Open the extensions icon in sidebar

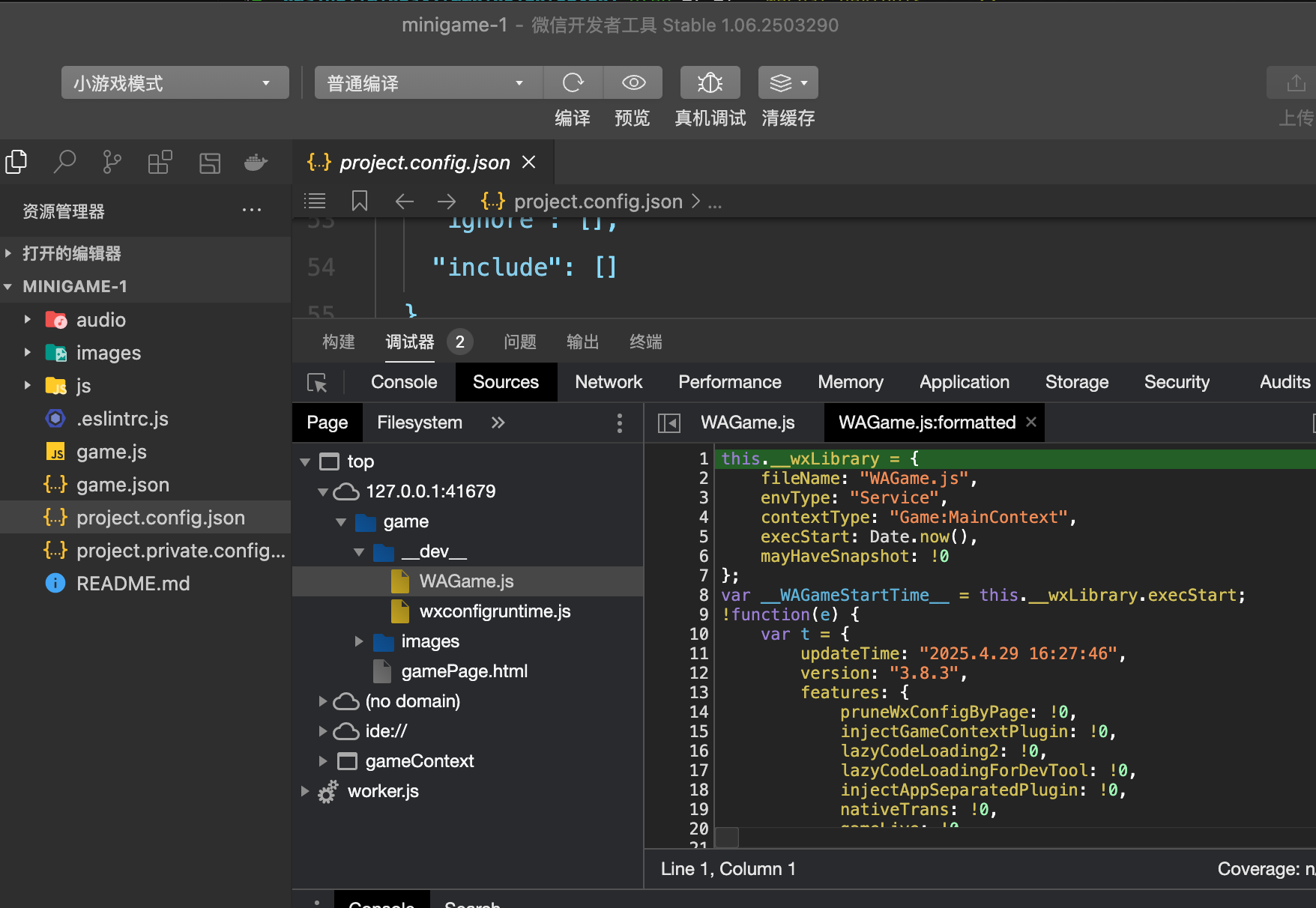click(x=160, y=162)
